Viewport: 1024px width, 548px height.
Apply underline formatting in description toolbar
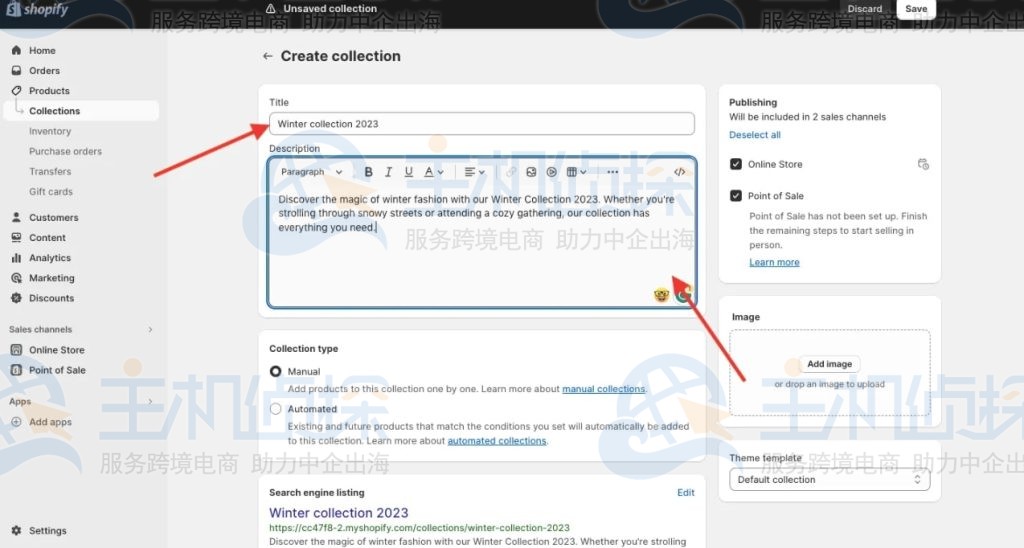(408, 172)
